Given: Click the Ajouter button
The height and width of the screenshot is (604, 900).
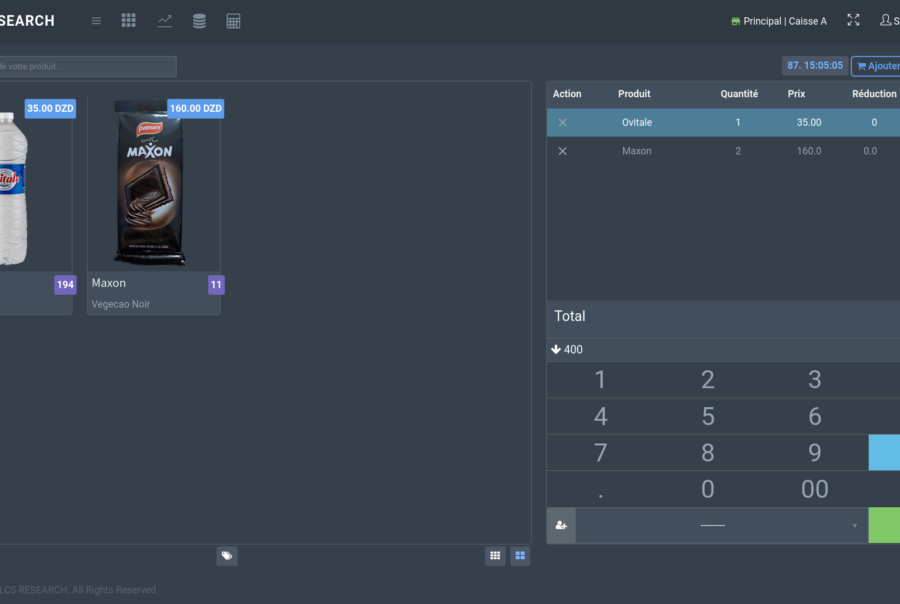Looking at the screenshot, I should click(x=876, y=66).
